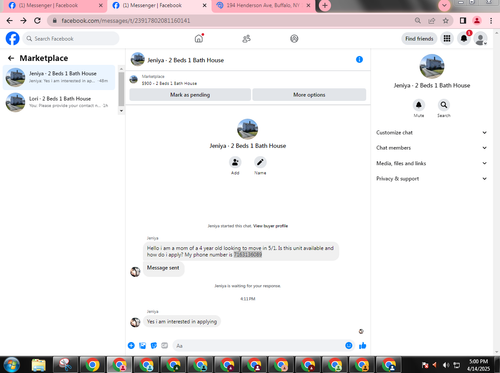Open more actions plus icon
Image resolution: width=500 pixels, height=373 pixels.
pyautogui.click(x=131, y=346)
